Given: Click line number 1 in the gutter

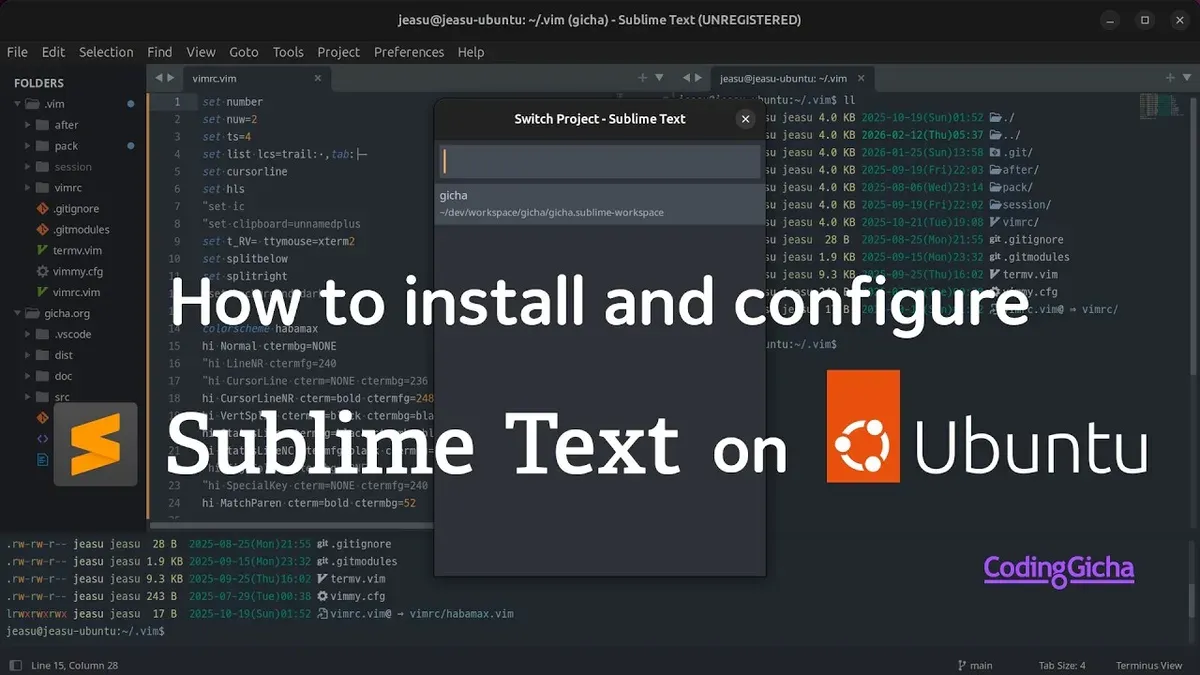Looking at the screenshot, I should [177, 102].
